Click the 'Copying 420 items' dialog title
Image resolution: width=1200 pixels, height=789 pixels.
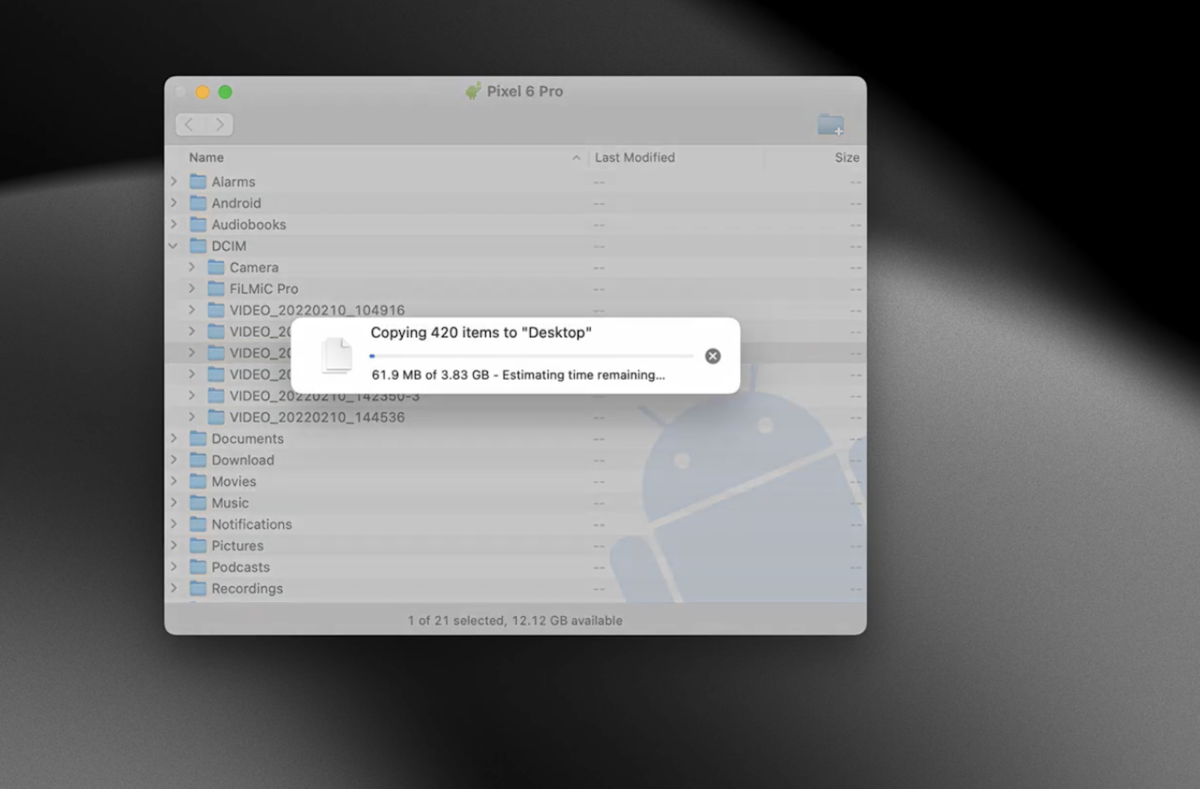point(481,333)
